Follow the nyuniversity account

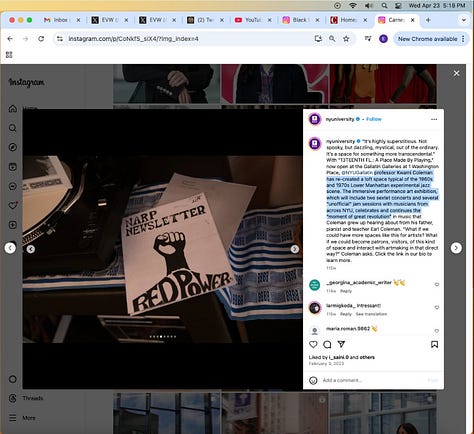[x=374, y=119]
